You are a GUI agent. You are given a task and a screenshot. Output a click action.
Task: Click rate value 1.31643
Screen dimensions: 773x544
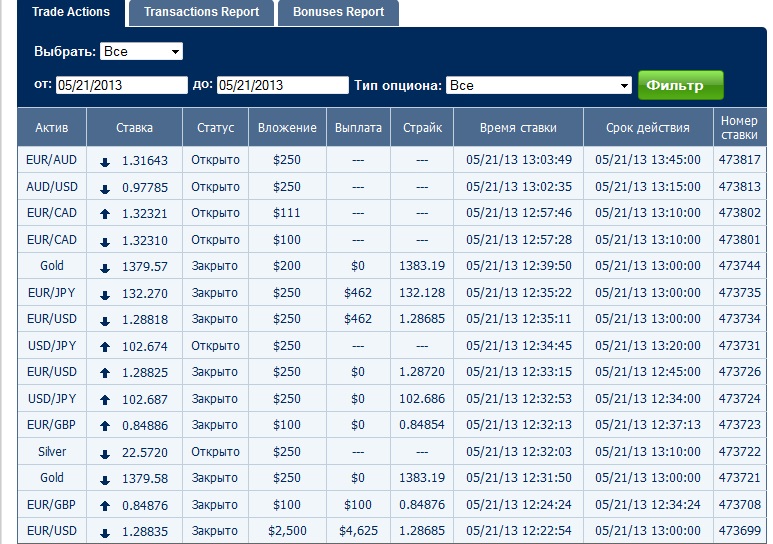click(145, 161)
